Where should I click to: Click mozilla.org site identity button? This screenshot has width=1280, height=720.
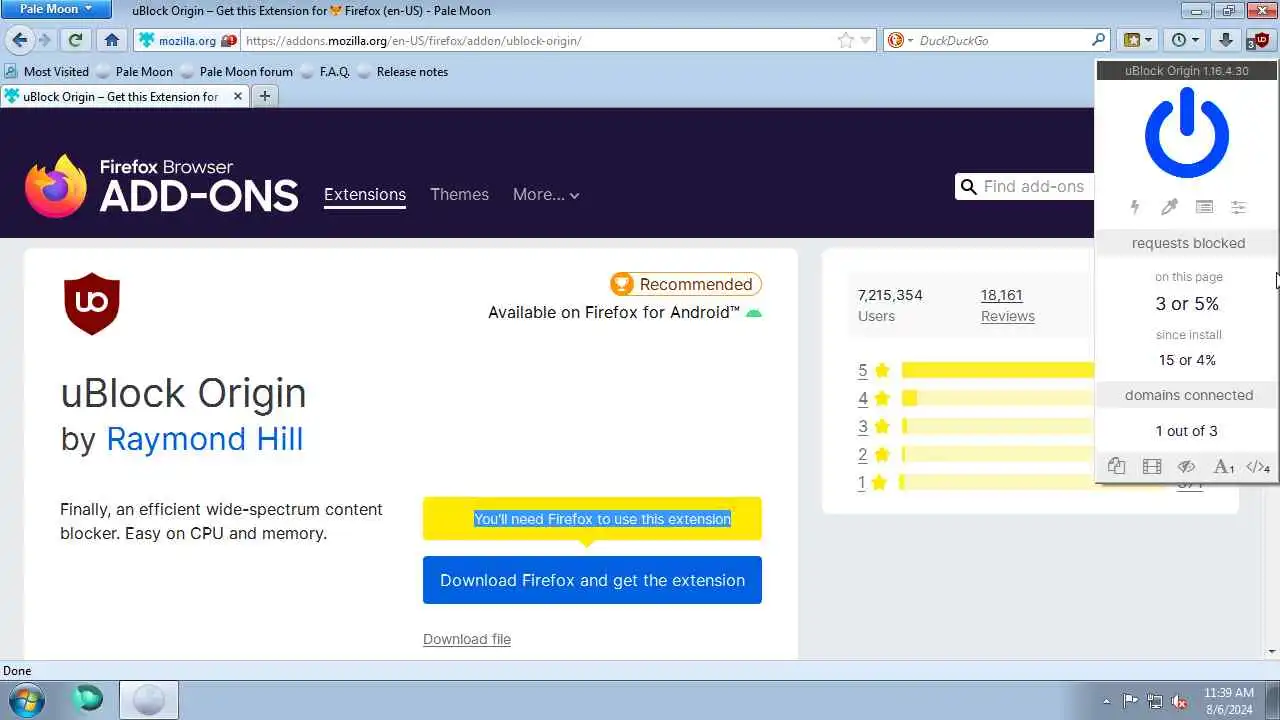tap(187, 41)
